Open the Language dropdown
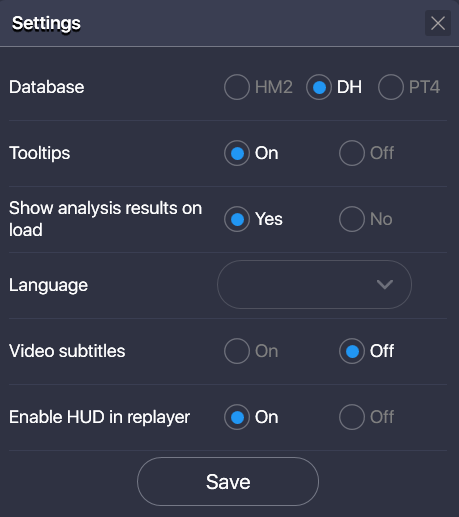The width and height of the screenshot is (459, 517). [314, 284]
